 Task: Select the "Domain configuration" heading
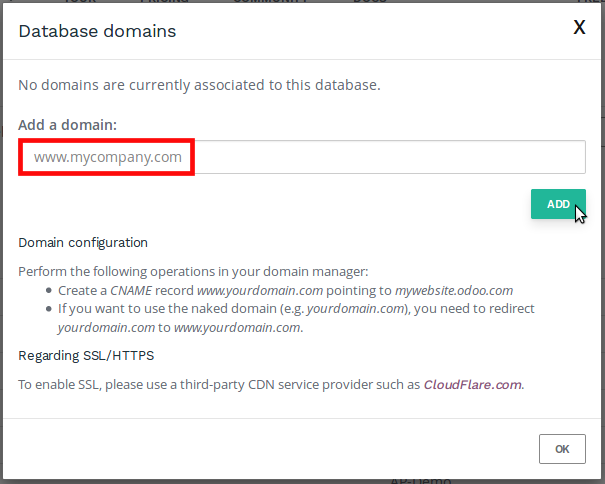coord(83,242)
